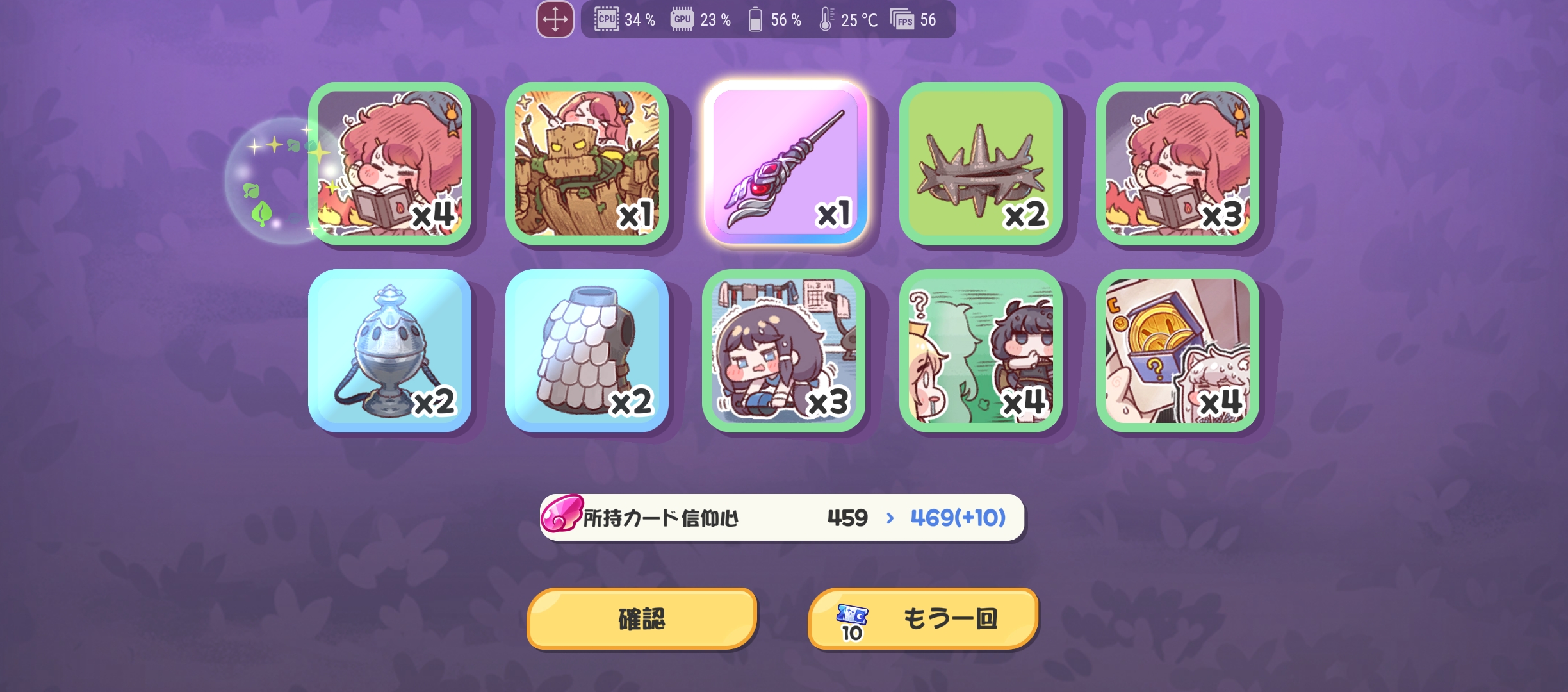This screenshot has height=692, width=1568.
Task: Click the 所持カード信仰心 points bar
Action: [x=782, y=517]
